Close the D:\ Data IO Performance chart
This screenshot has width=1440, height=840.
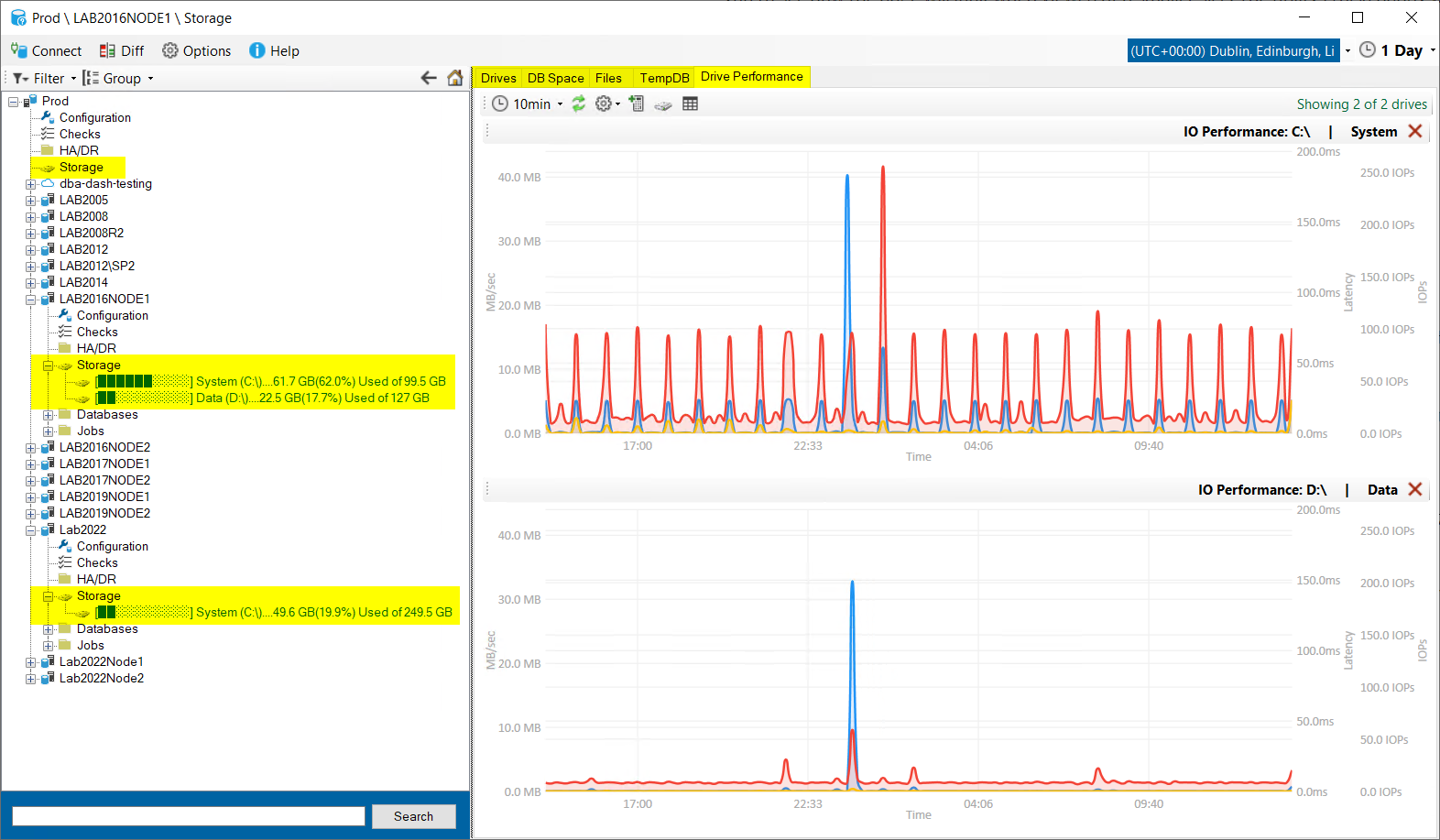coord(1415,489)
